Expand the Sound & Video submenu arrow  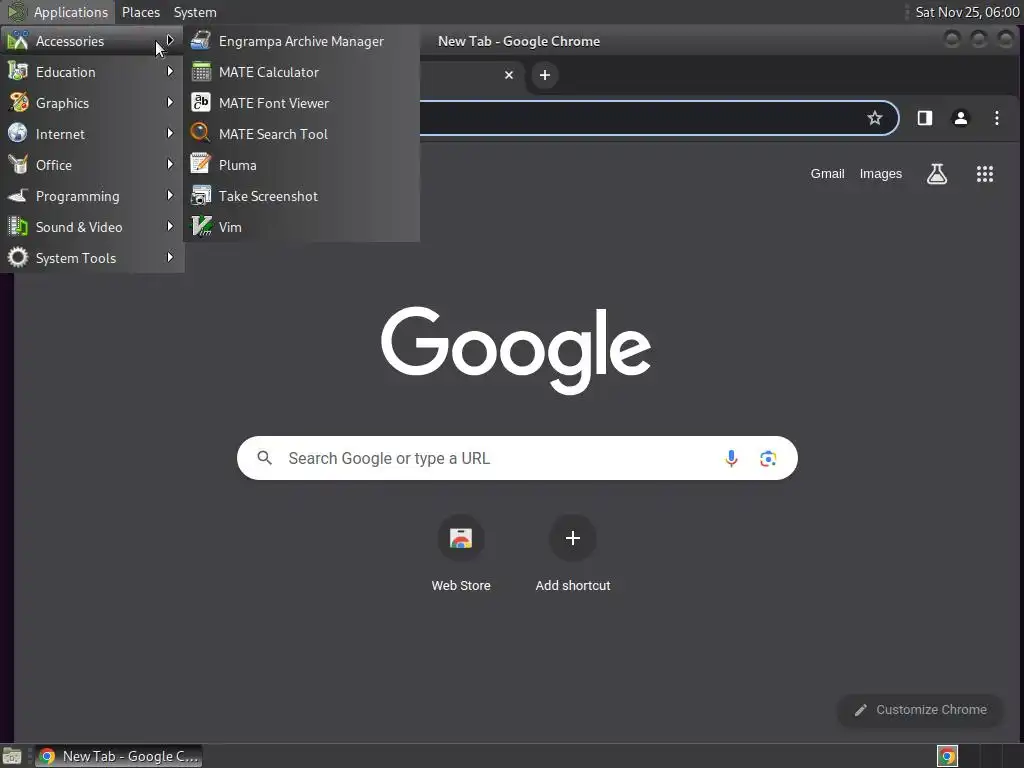tap(170, 227)
